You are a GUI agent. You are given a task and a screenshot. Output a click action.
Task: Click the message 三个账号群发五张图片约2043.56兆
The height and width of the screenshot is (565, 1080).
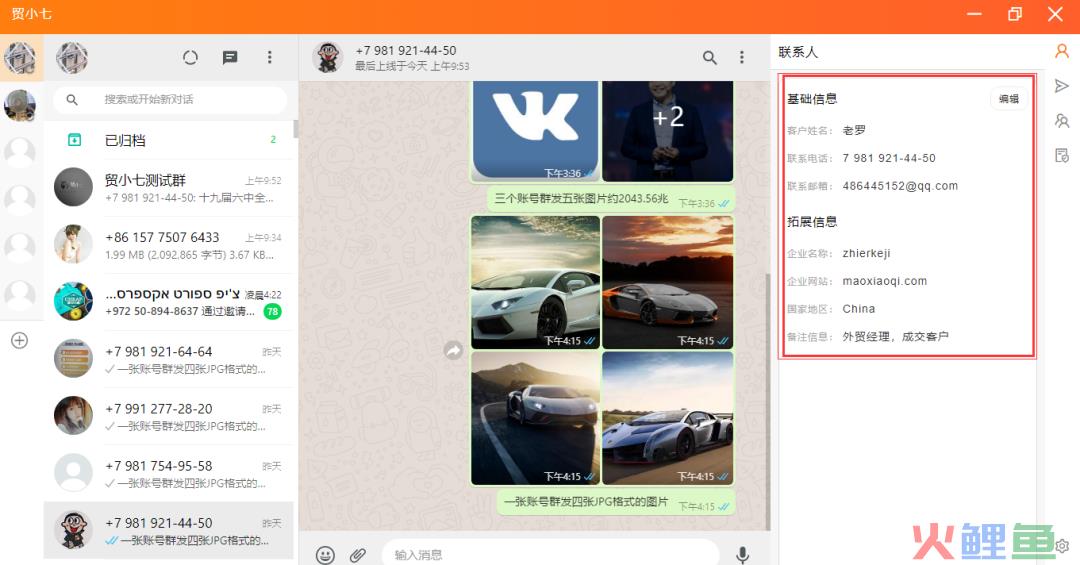tap(581, 198)
